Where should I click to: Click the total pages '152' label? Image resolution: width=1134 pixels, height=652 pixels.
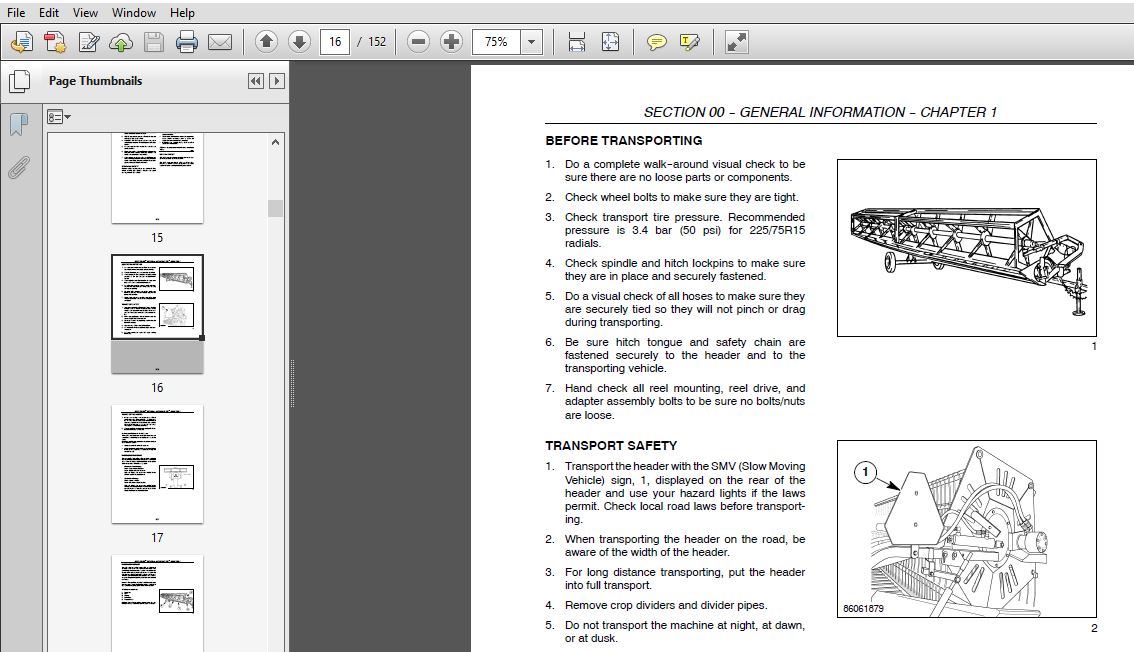coord(377,42)
